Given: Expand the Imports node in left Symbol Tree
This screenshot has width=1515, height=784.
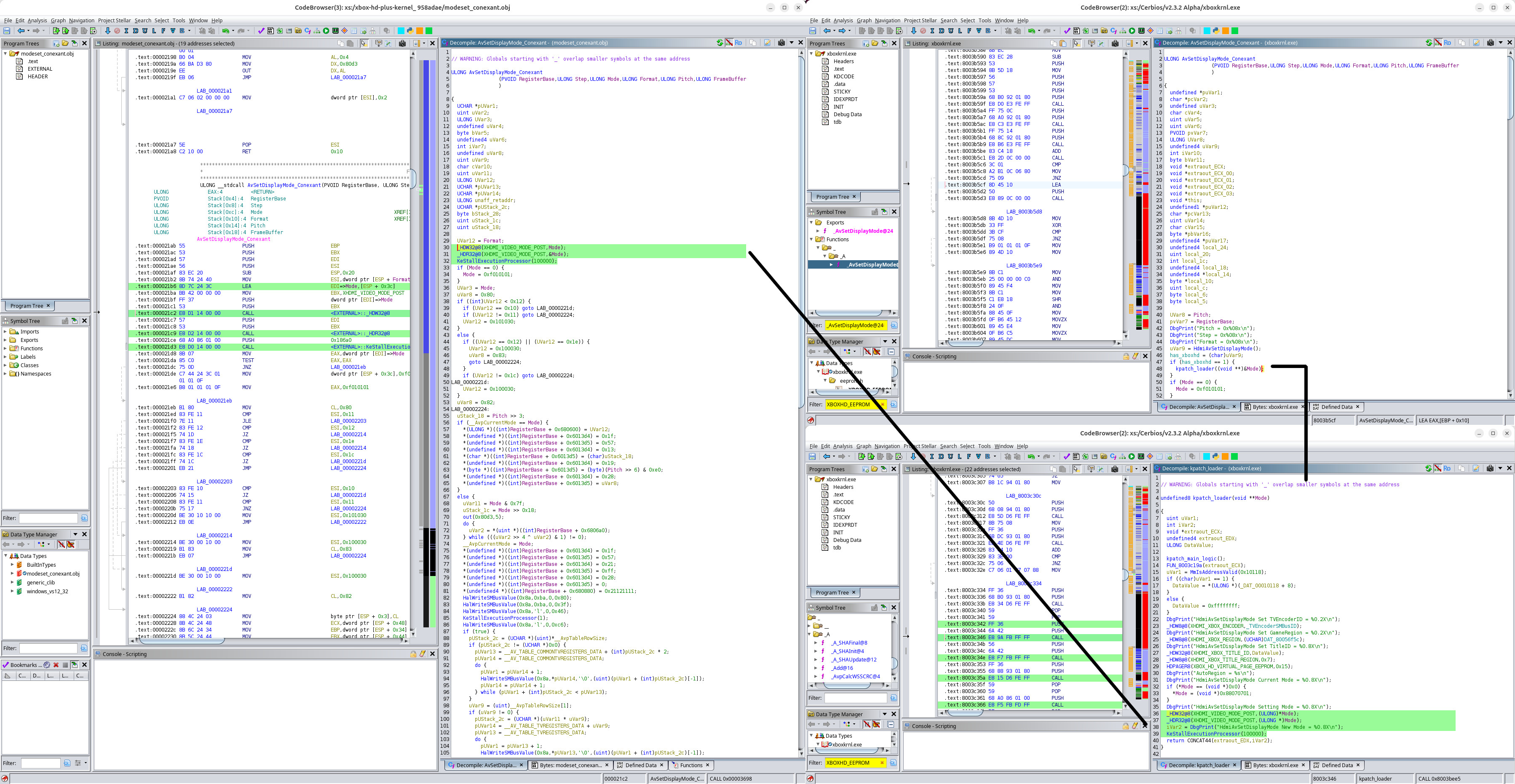Looking at the screenshot, I should 5,331.
